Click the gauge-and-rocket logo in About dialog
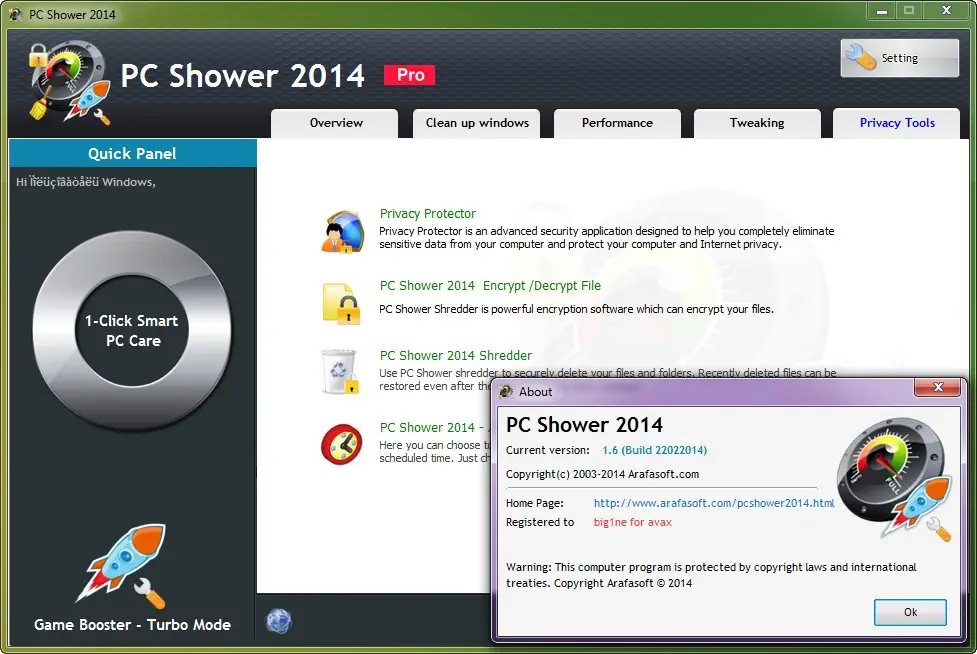977x654 pixels. pos(894,478)
